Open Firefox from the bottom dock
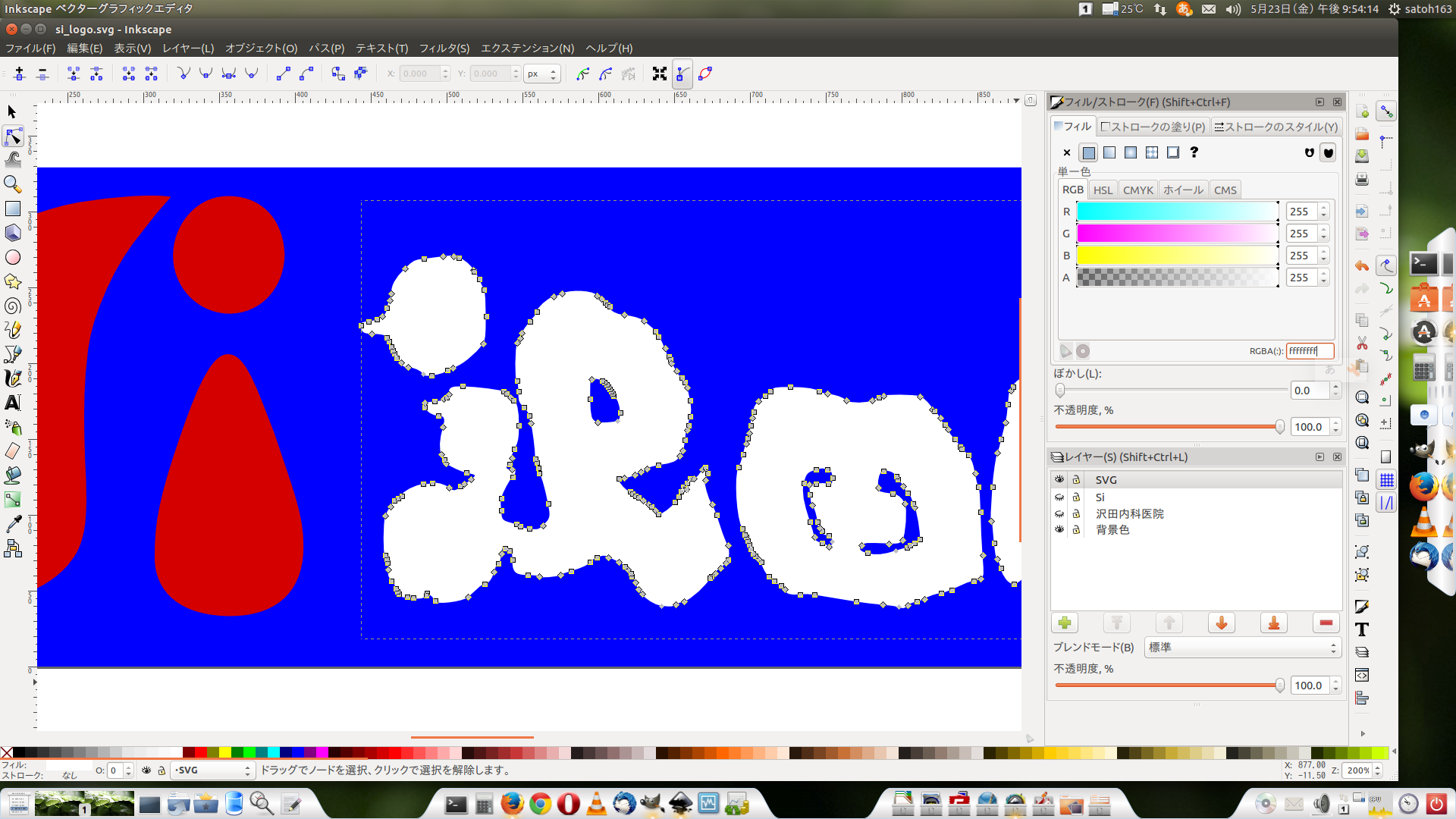The width and height of the screenshot is (1456, 819). click(x=513, y=803)
